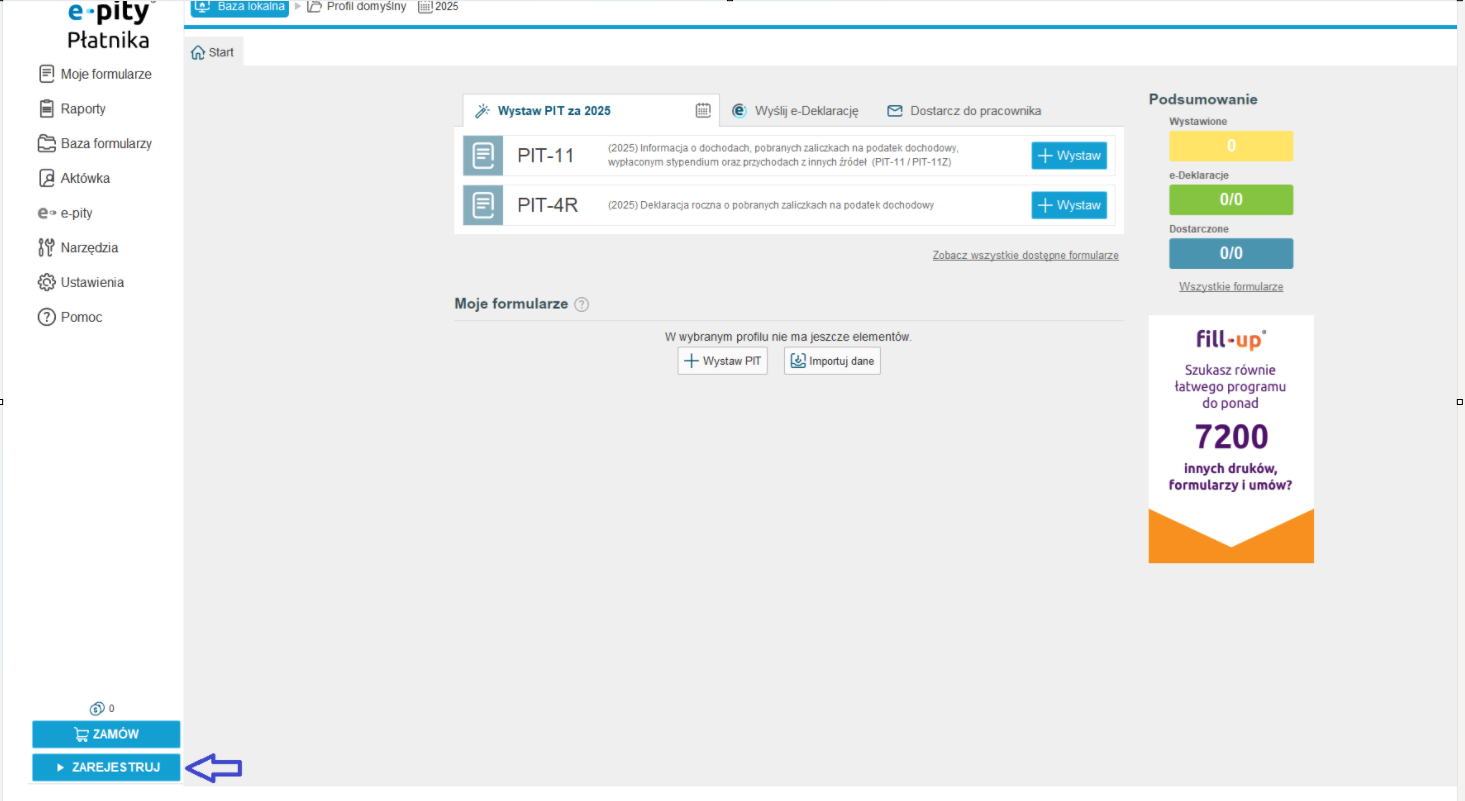Screen dimensions: 1465x801
Task: Switch to Wyślij e-Deklarację tab
Action: click(795, 110)
